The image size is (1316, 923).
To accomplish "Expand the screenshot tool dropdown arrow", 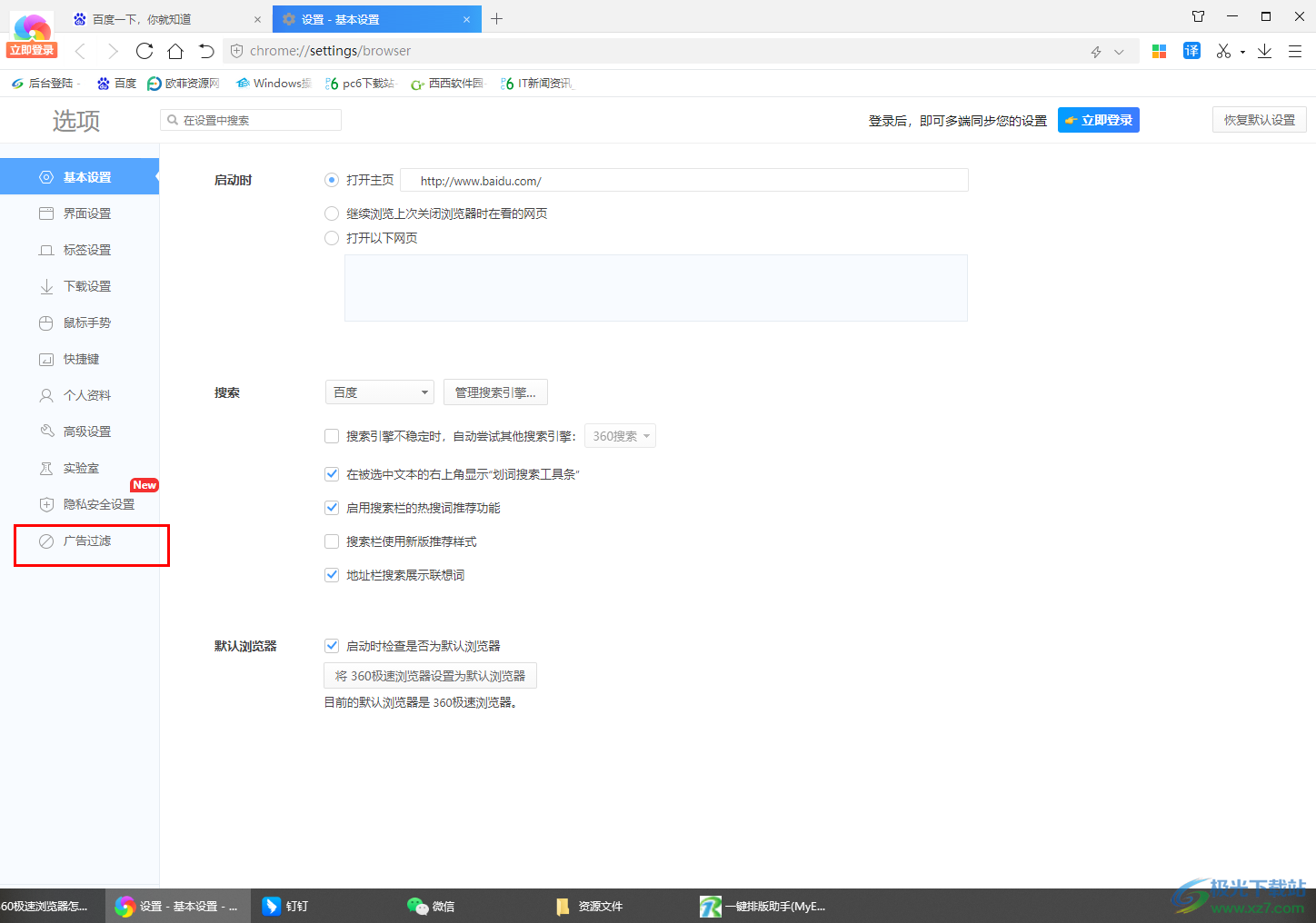I will tap(1242, 53).
